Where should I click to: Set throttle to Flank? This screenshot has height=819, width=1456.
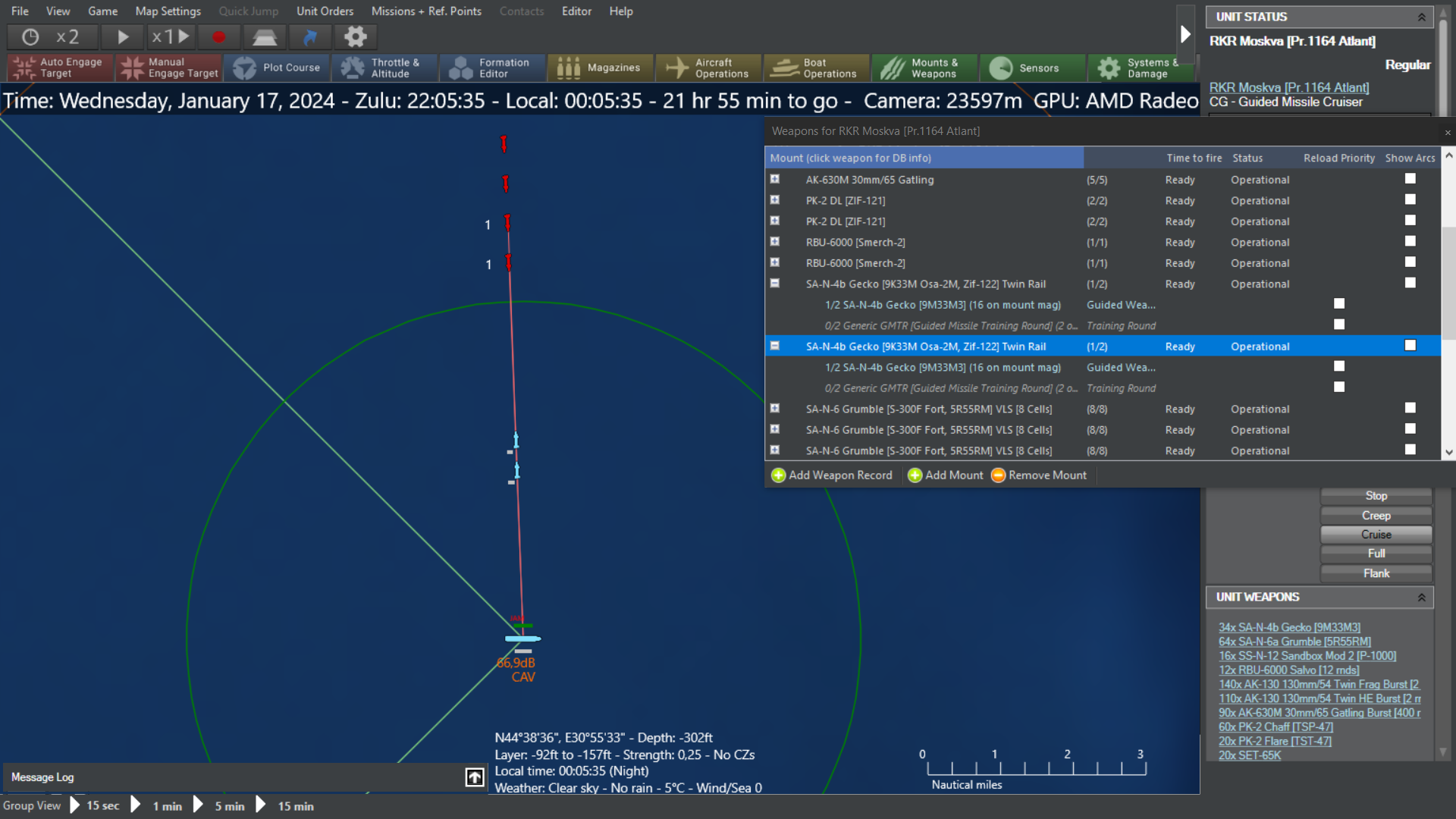[x=1376, y=573]
